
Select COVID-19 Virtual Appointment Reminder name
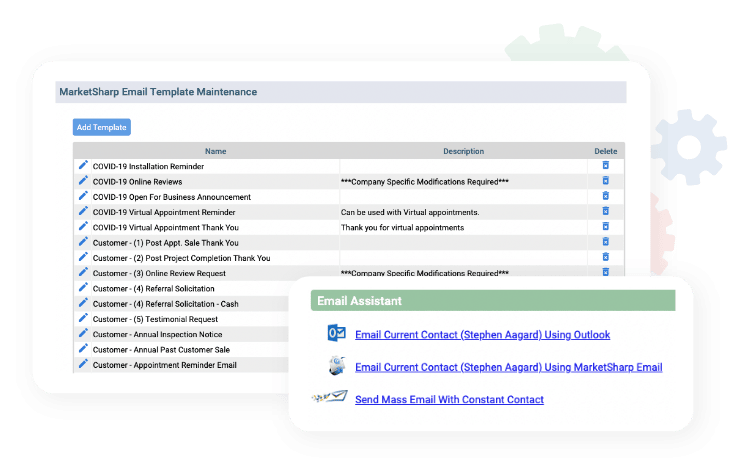pyautogui.click(x=164, y=212)
